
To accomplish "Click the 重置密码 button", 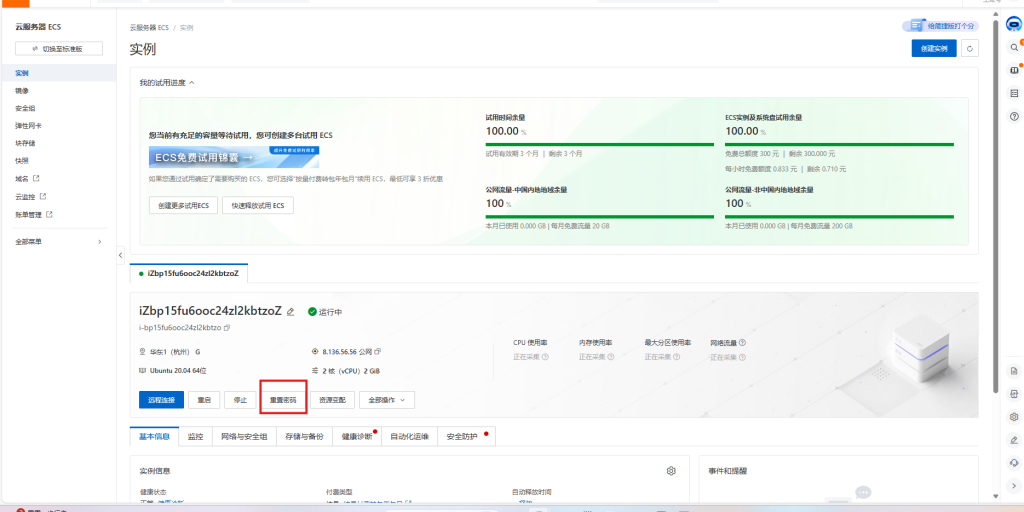I will pyautogui.click(x=283, y=399).
